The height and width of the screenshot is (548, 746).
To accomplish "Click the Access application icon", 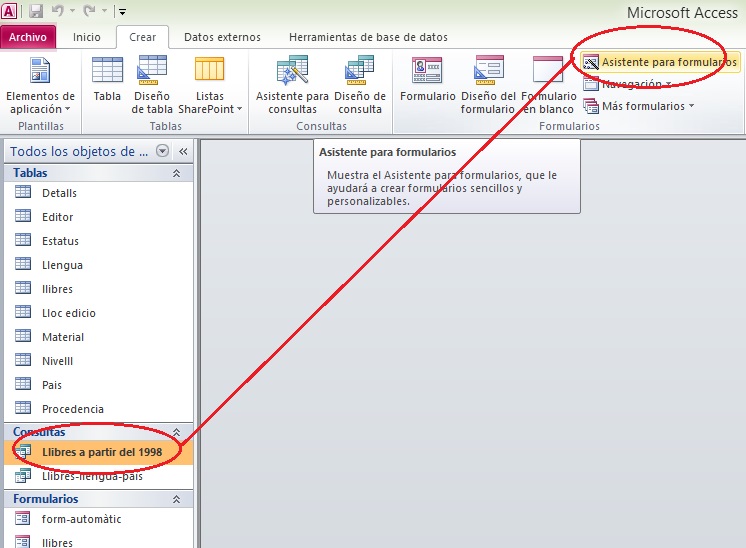I will 9,11.
